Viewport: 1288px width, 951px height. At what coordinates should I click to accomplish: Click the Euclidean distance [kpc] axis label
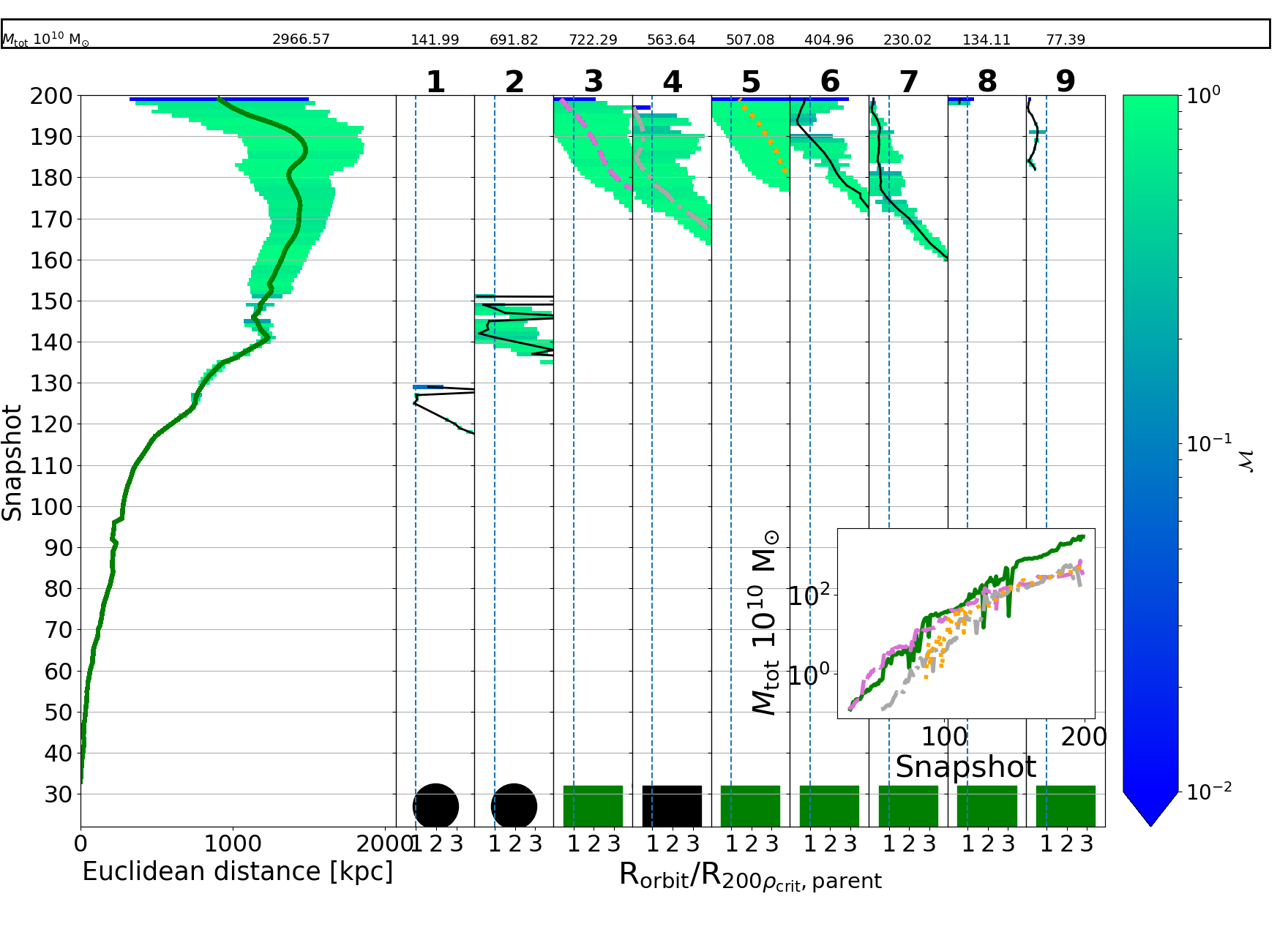click(238, 872)
